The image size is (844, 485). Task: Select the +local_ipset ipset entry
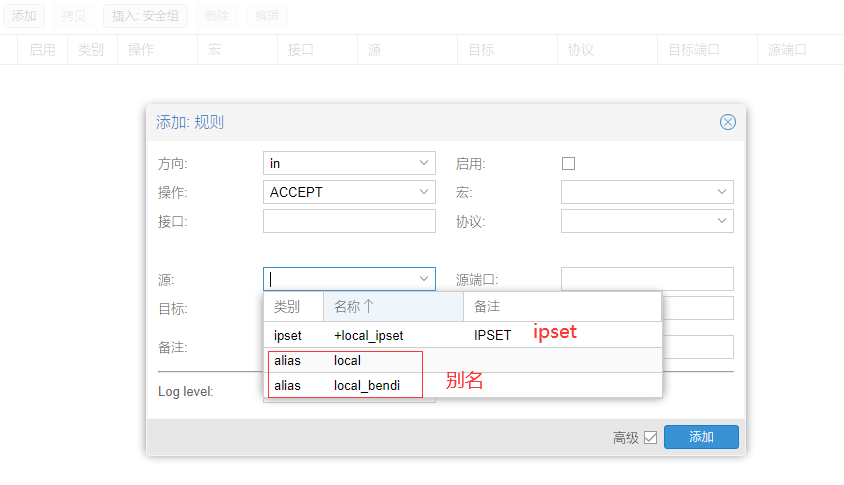tap(368, 335)
